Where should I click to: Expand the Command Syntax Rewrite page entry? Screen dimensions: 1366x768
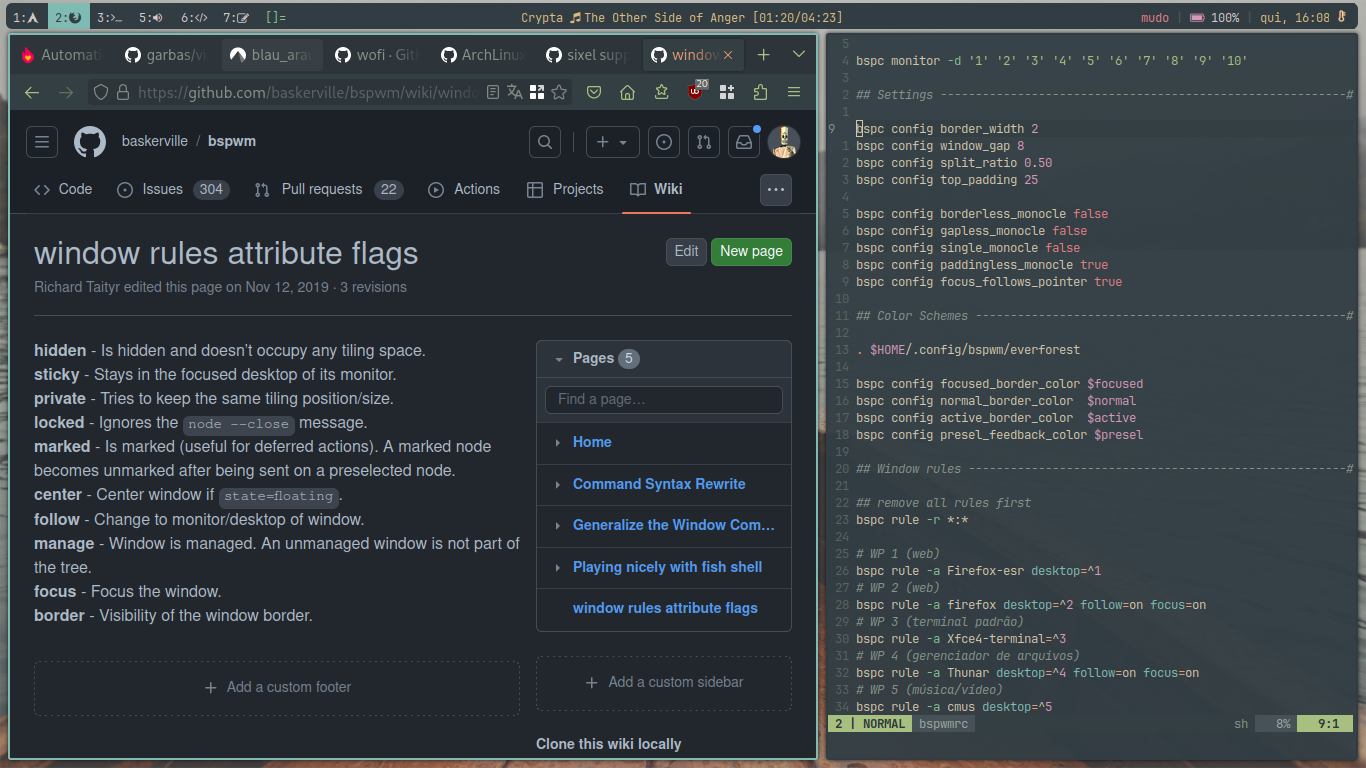pos(557,484)
